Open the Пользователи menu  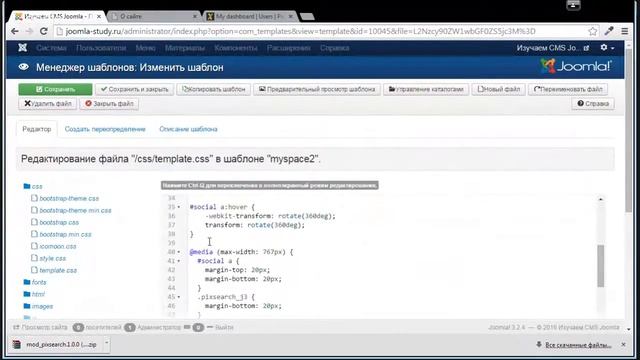tap(101, 48)
